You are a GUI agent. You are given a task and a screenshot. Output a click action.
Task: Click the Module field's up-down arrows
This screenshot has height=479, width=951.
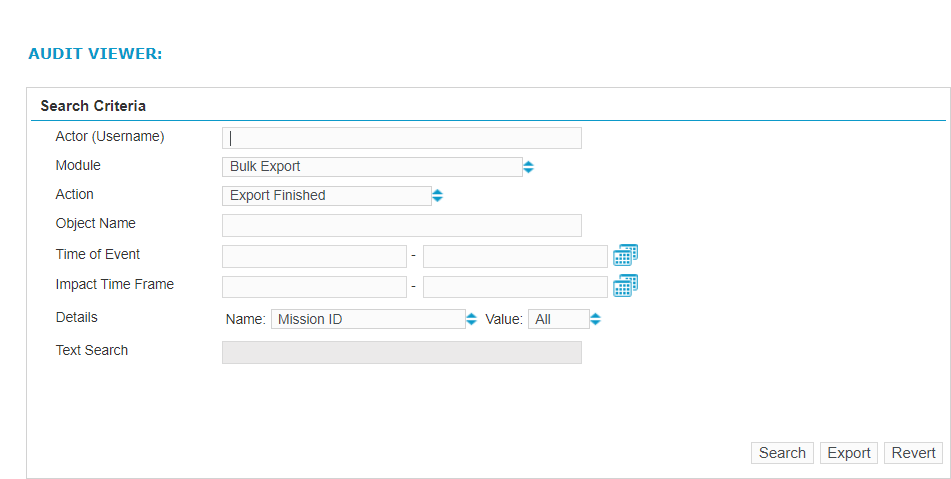tap(529, 167)
